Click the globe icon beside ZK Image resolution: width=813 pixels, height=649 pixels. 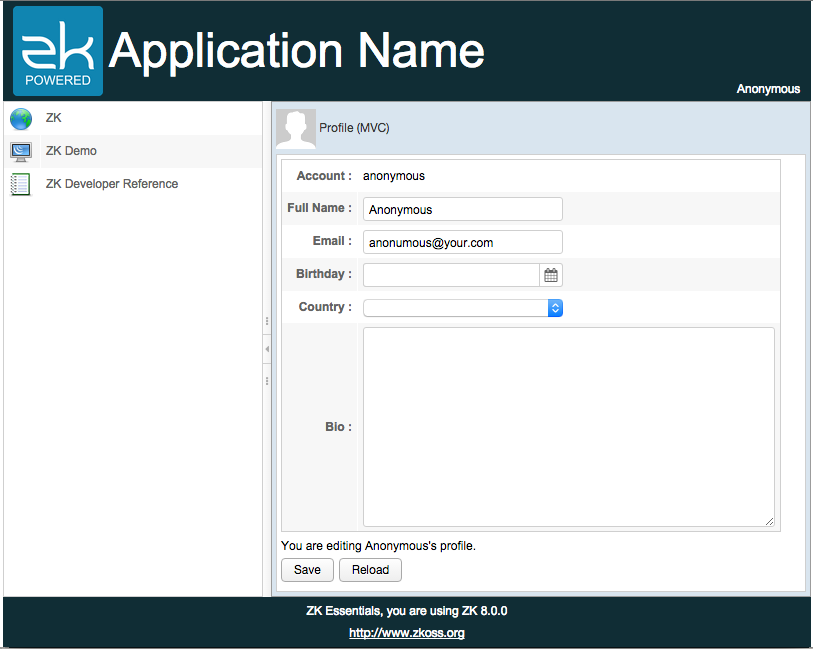coord(21,119)
